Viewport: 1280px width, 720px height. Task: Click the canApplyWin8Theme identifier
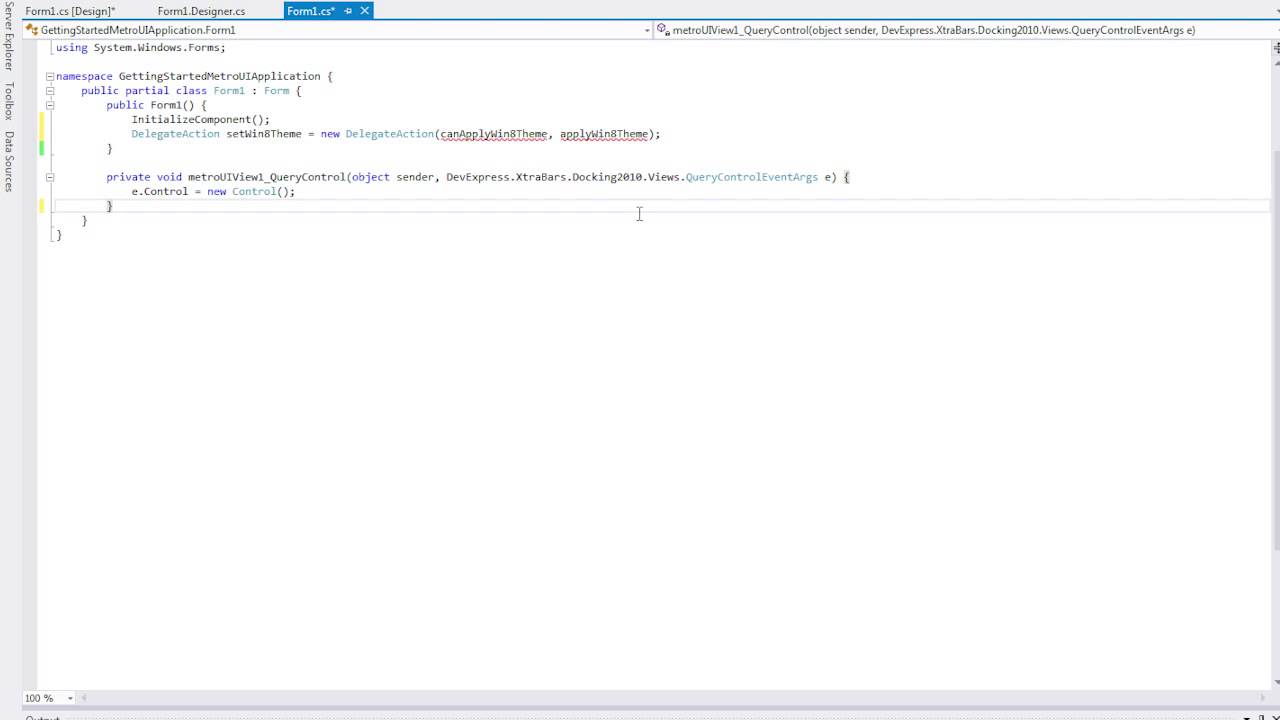pos(494,134)
